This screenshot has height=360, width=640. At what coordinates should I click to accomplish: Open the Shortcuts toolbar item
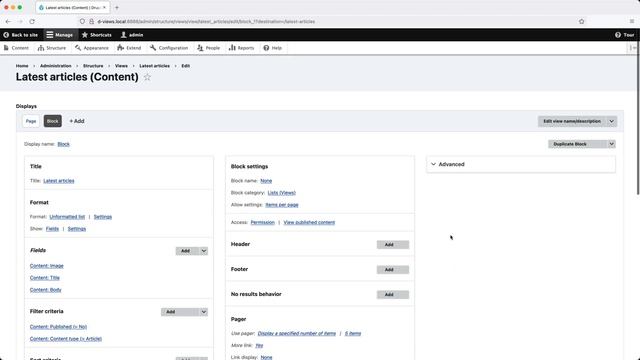[97, 35]
